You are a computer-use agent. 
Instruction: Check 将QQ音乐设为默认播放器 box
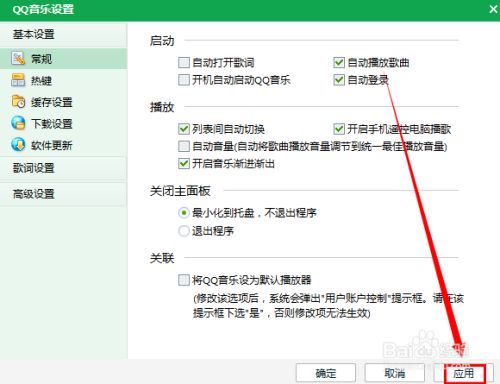184,280
